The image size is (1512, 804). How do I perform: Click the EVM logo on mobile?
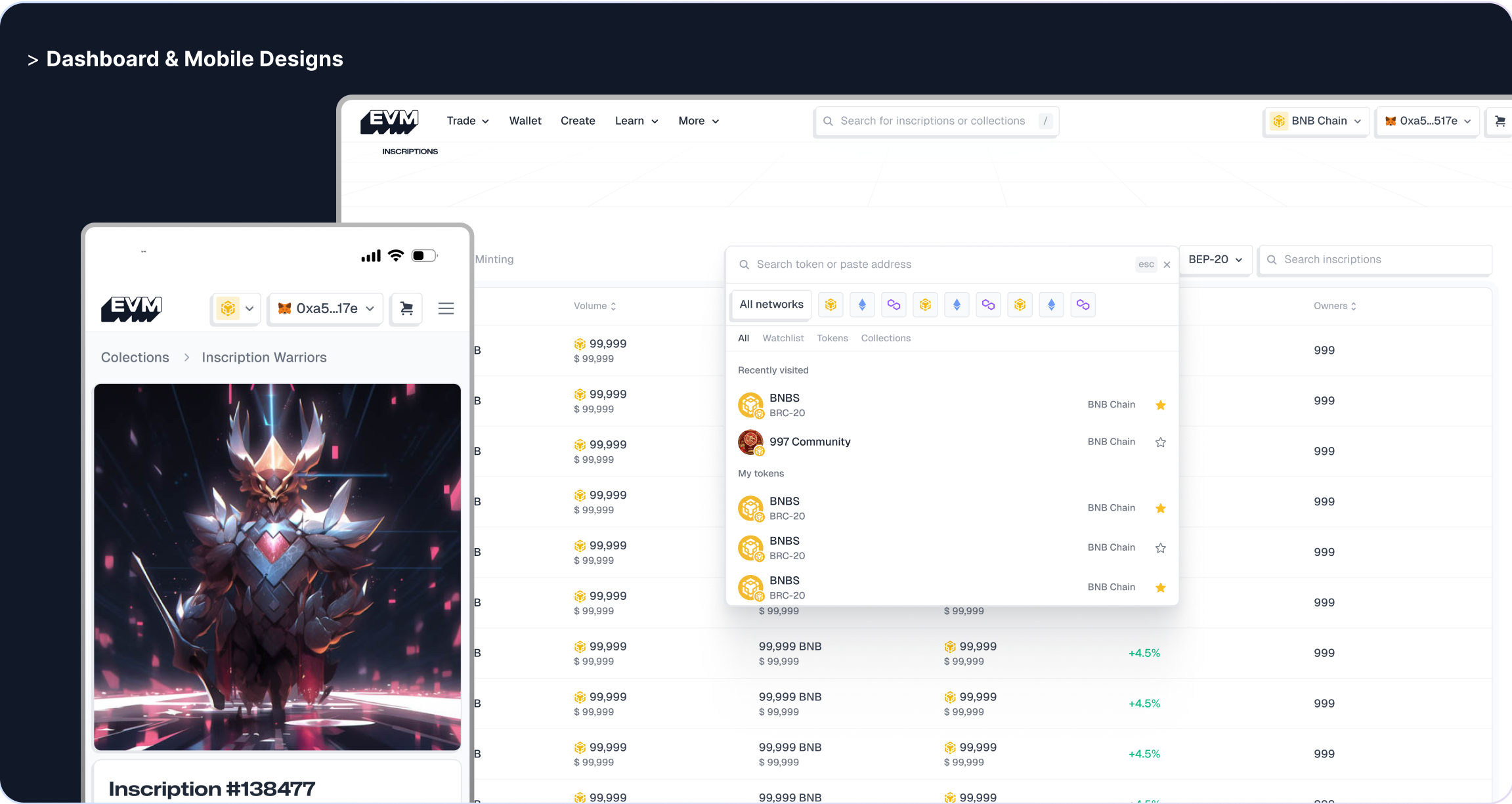[131, 308]
